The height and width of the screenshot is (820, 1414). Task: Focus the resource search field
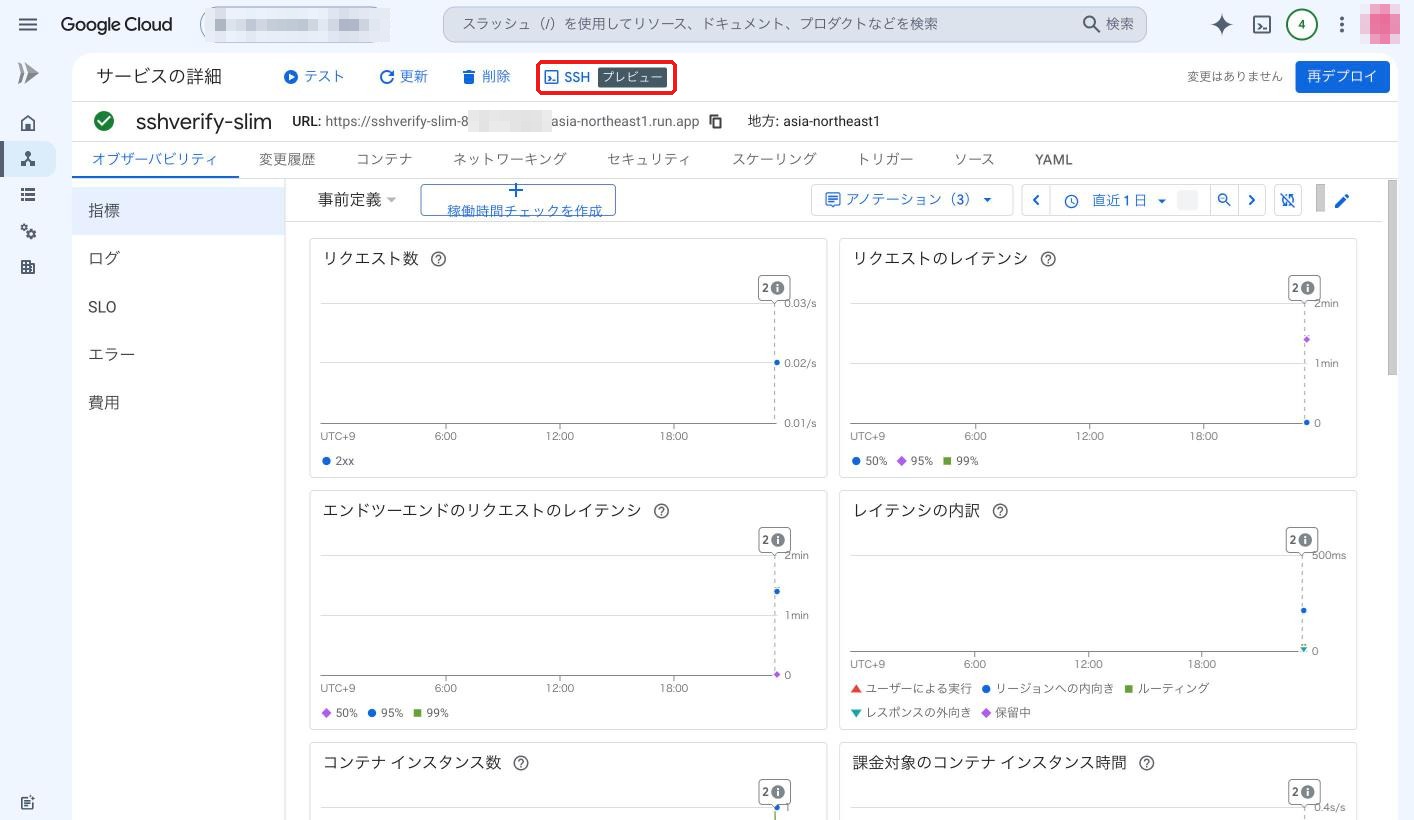pos(794,24)
